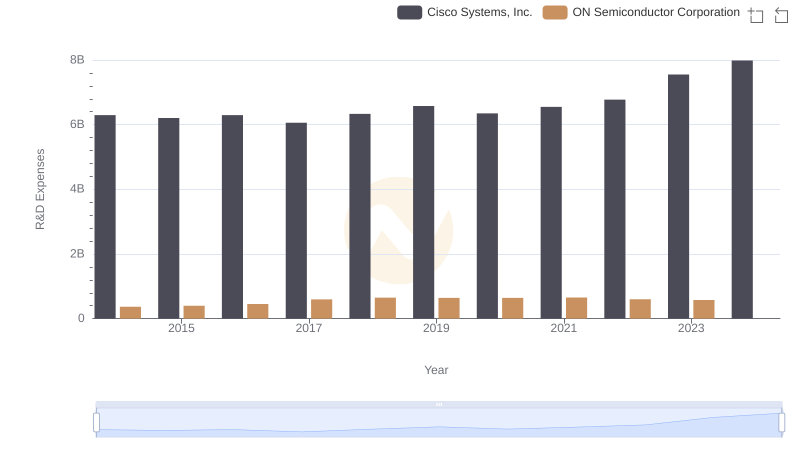Select the ON Semiconductor bar right of 2023
Screen dimensions: 800x461
pos(704,309)
